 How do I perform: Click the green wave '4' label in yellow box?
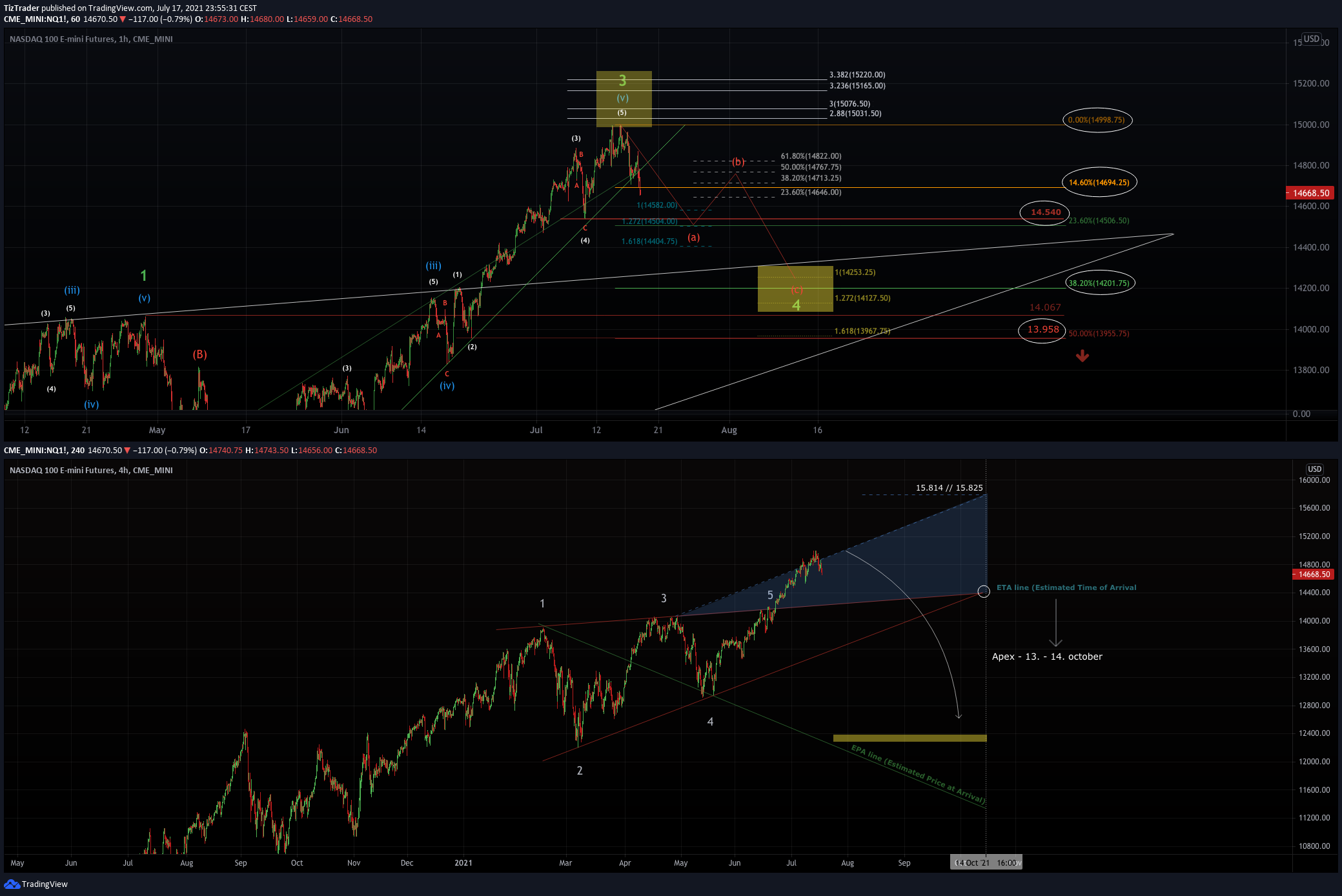coord(796,305)
